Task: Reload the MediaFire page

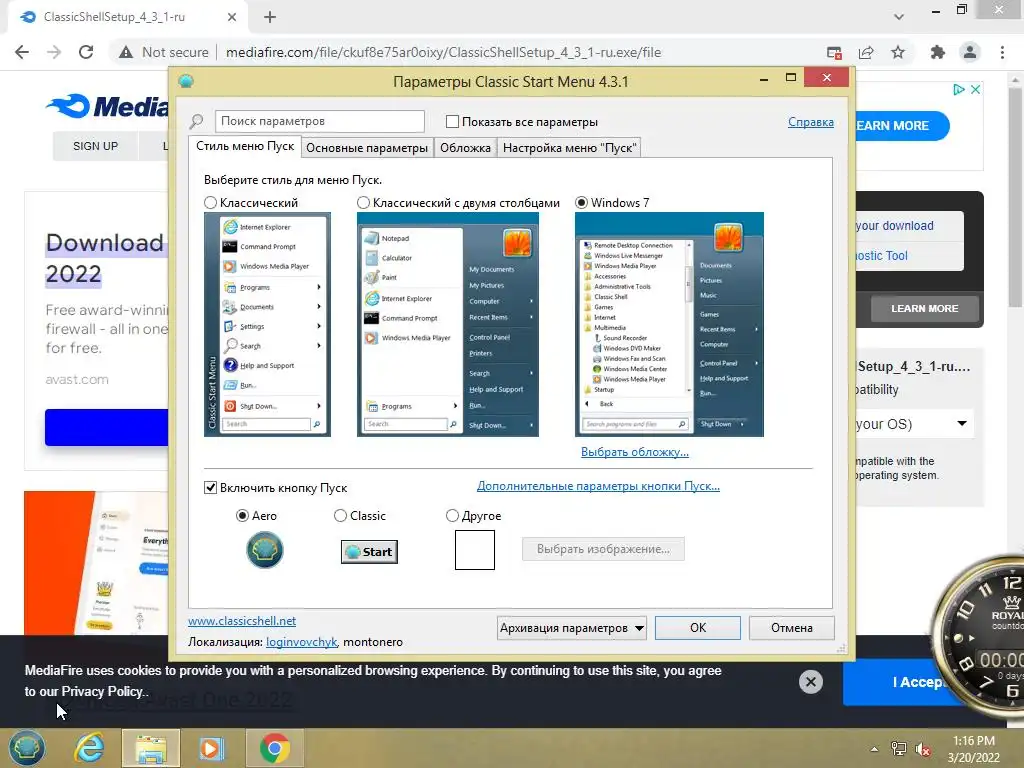Action: click(x=86, y=52)
